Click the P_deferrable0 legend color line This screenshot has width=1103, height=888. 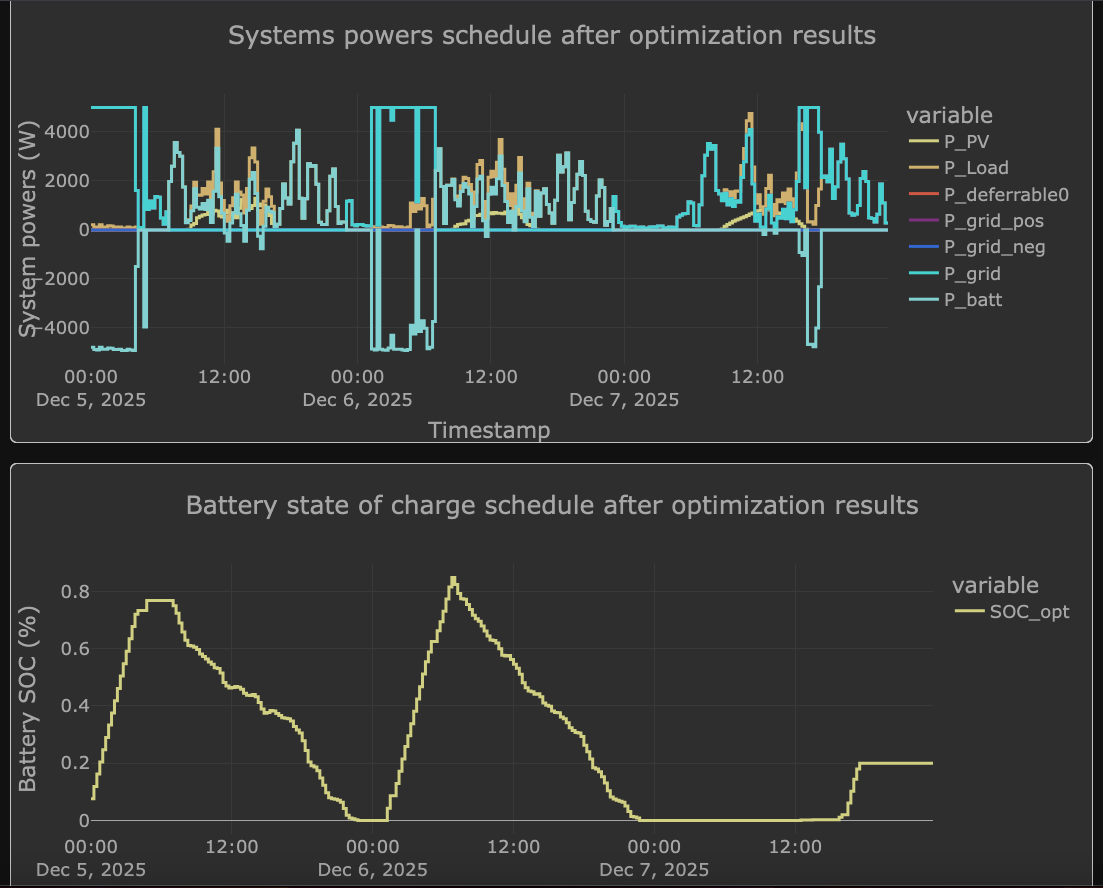tap(924, 194)
